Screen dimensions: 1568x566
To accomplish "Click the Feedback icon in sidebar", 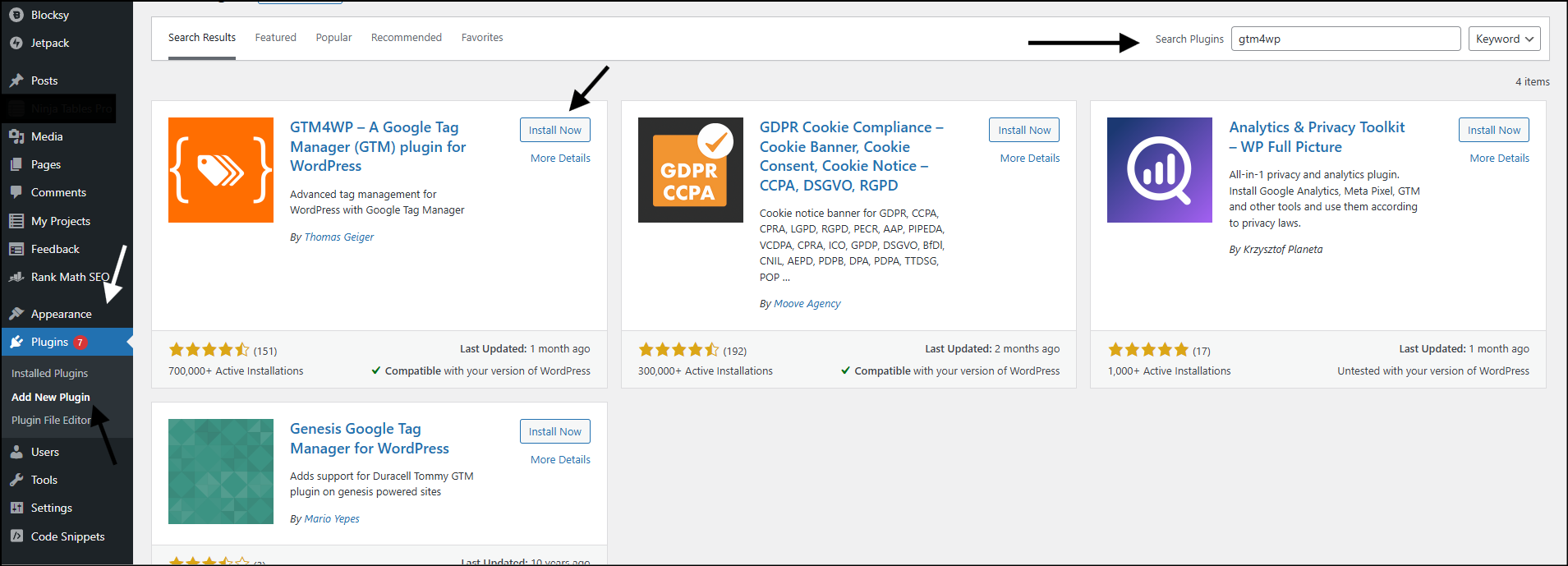I will coord(16,249).
